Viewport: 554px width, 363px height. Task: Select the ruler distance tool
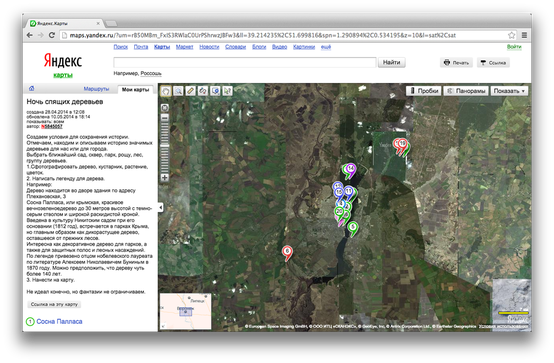(x=190, y=91)
